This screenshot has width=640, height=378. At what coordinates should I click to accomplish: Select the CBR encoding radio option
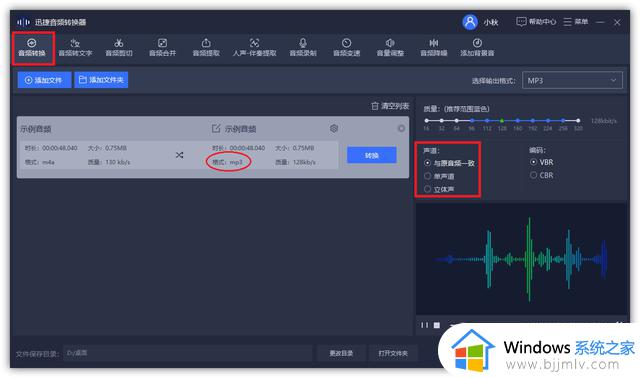tap(533, 175)
